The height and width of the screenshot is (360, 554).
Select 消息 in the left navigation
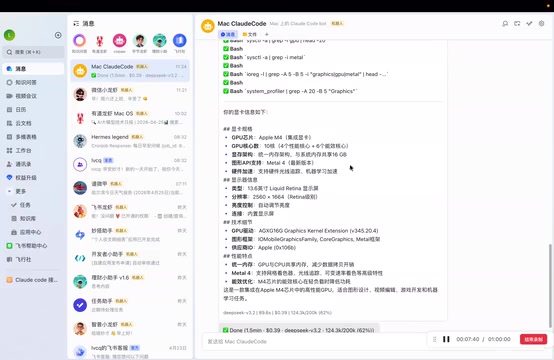point(33,69)
